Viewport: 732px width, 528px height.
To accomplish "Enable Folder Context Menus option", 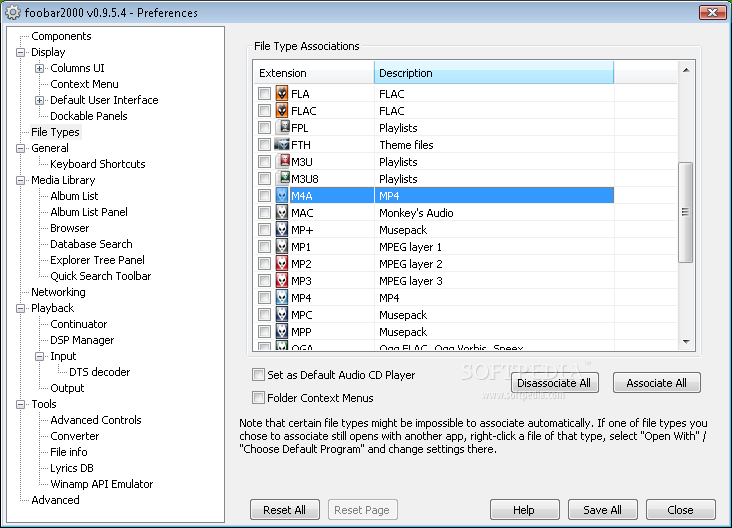I will pyautogui.click(x=258, y=398).
